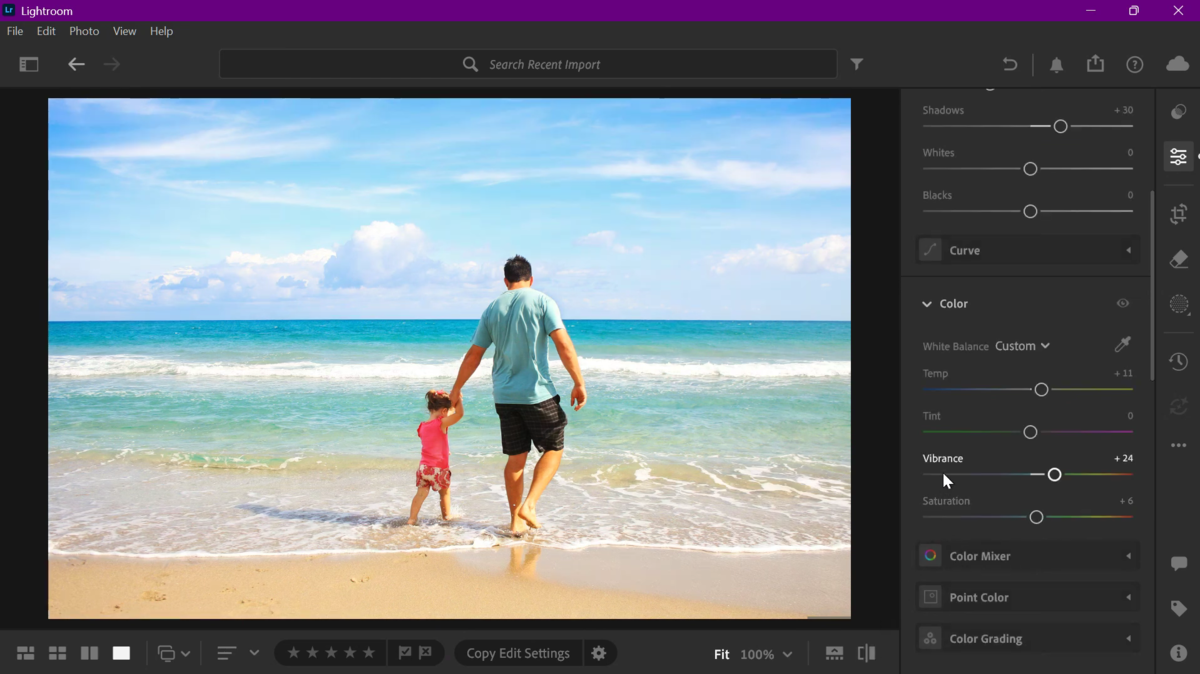Open the Comments panel icon
The image size is (1200, 674).
1179,564
